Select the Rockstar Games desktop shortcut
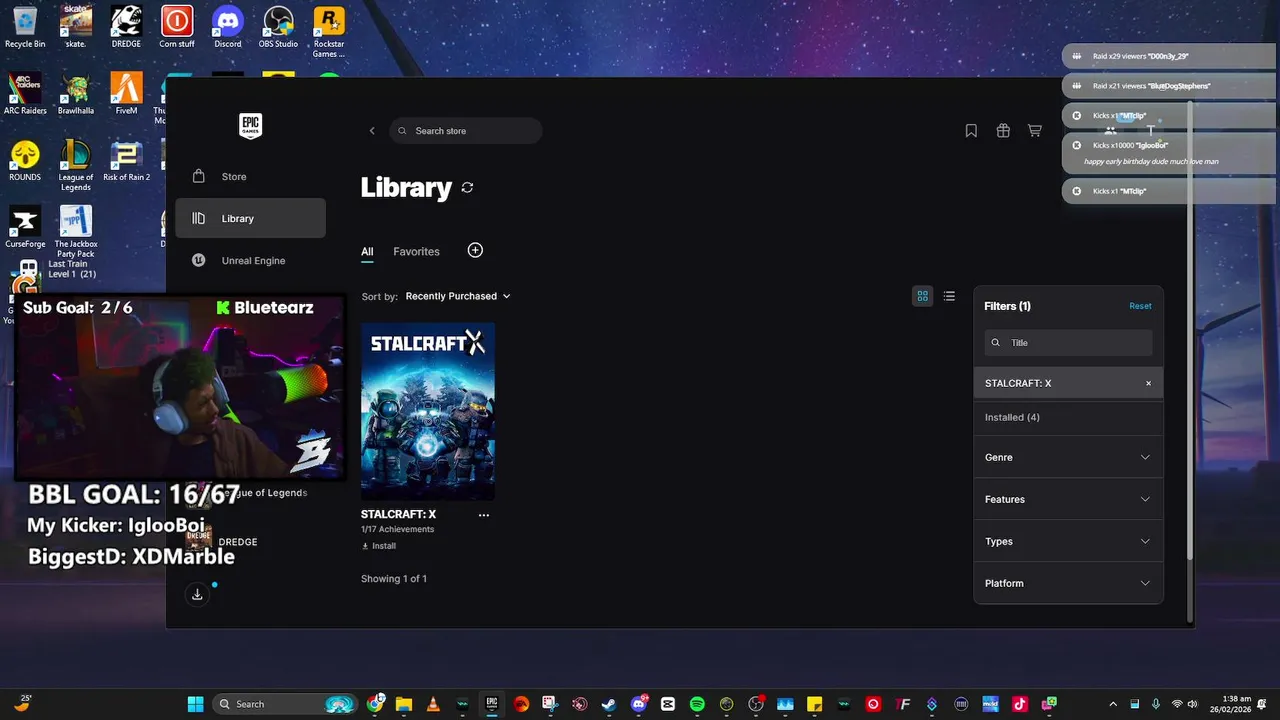Image resolution: width=1280 pixels, height=720 pixels. tap(329, 32)
